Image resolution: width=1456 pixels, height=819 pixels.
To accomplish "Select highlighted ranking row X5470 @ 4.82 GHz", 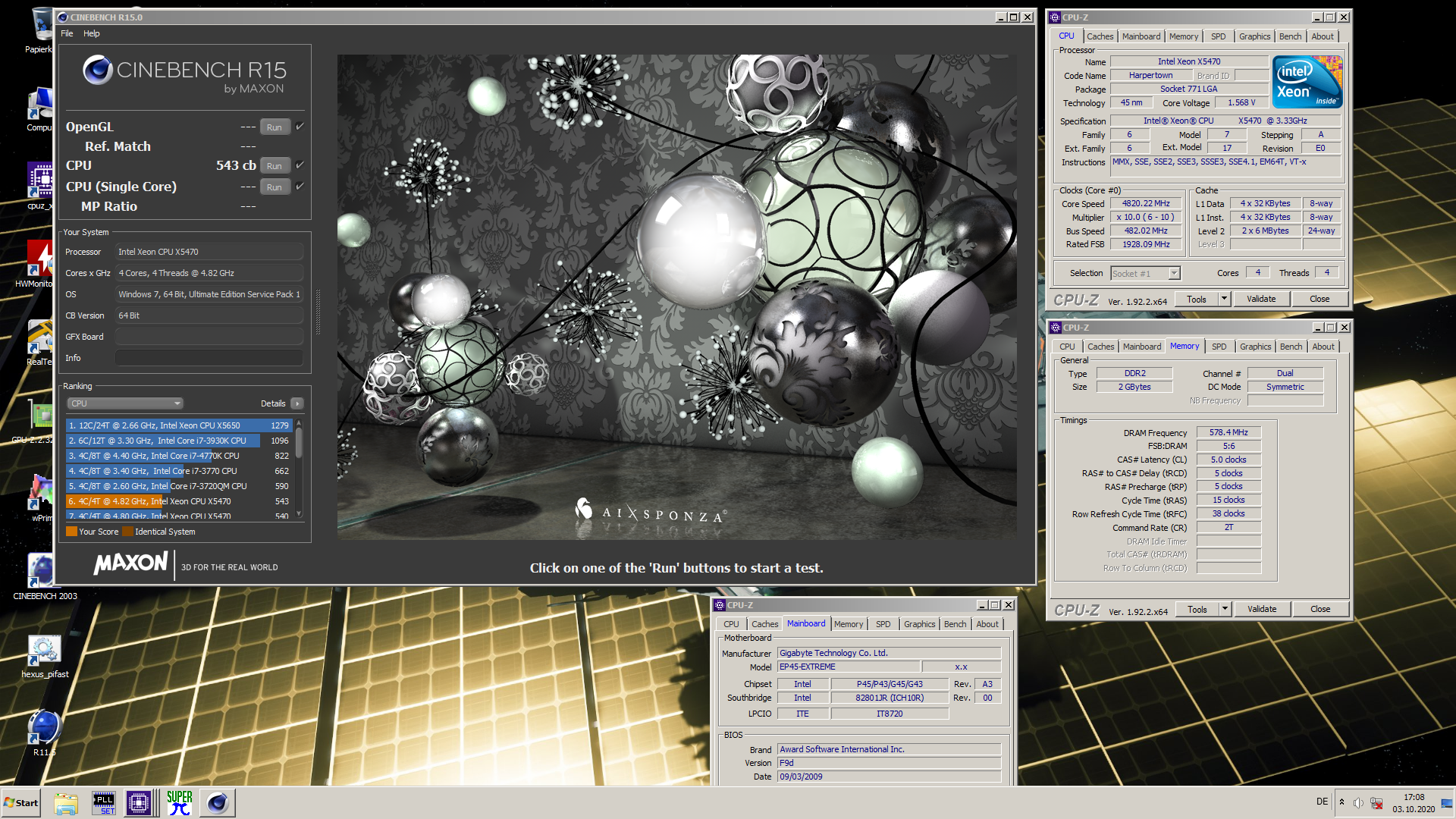I will click(179, 501).
